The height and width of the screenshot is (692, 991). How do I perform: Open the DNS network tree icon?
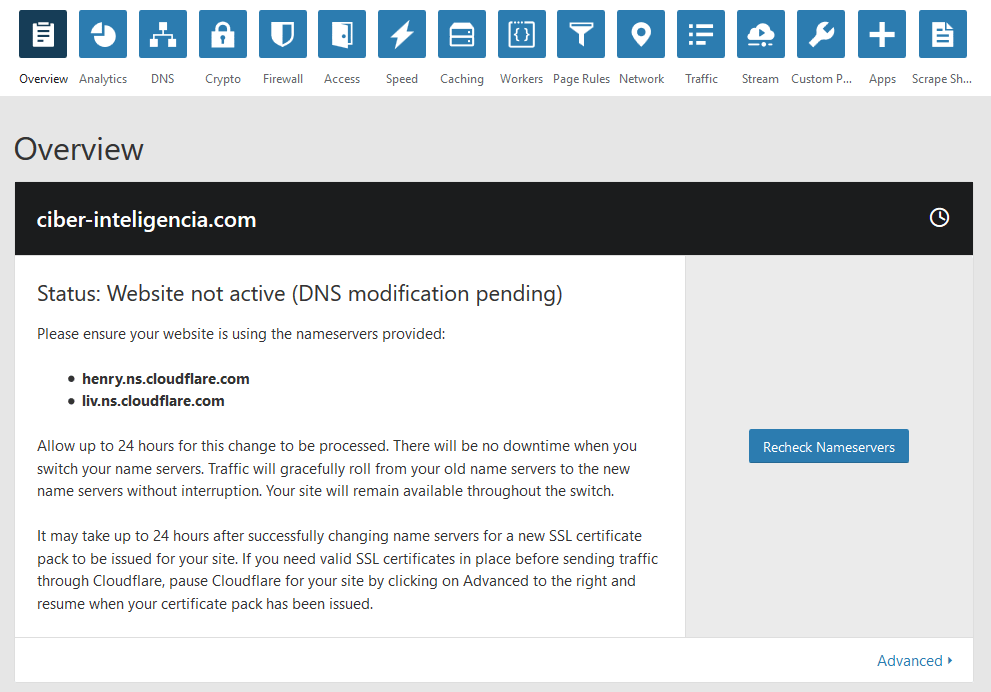[162, 34]
